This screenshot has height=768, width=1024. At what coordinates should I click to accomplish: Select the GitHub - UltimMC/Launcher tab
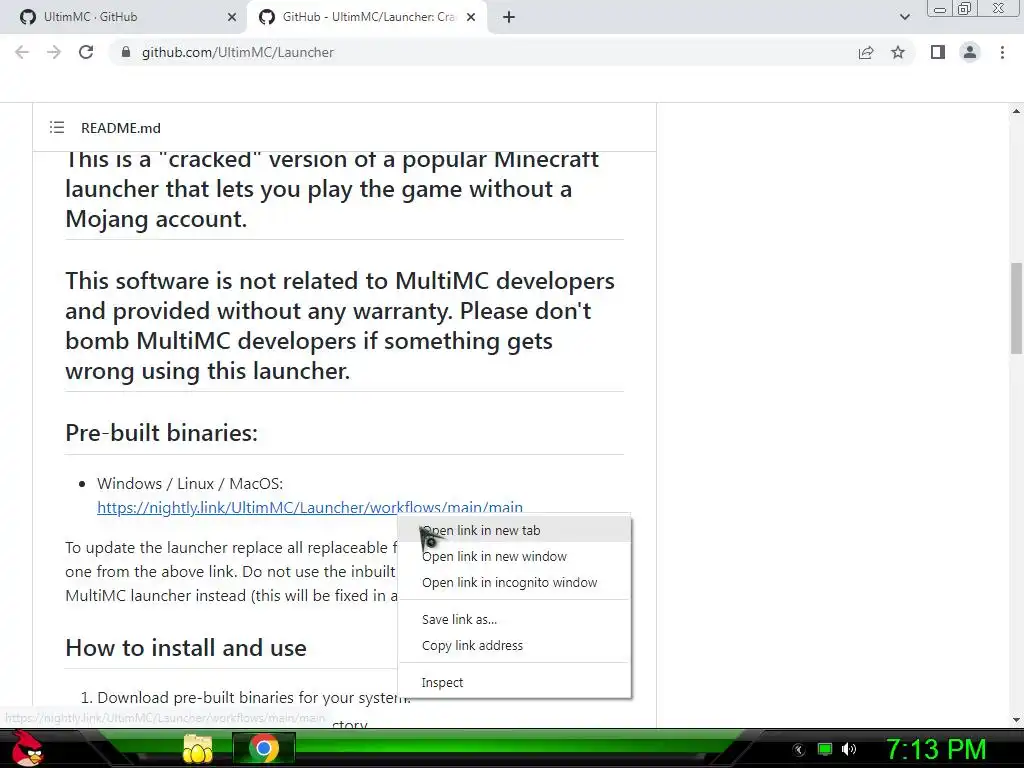pyautogui.click(x=369, y=18)
